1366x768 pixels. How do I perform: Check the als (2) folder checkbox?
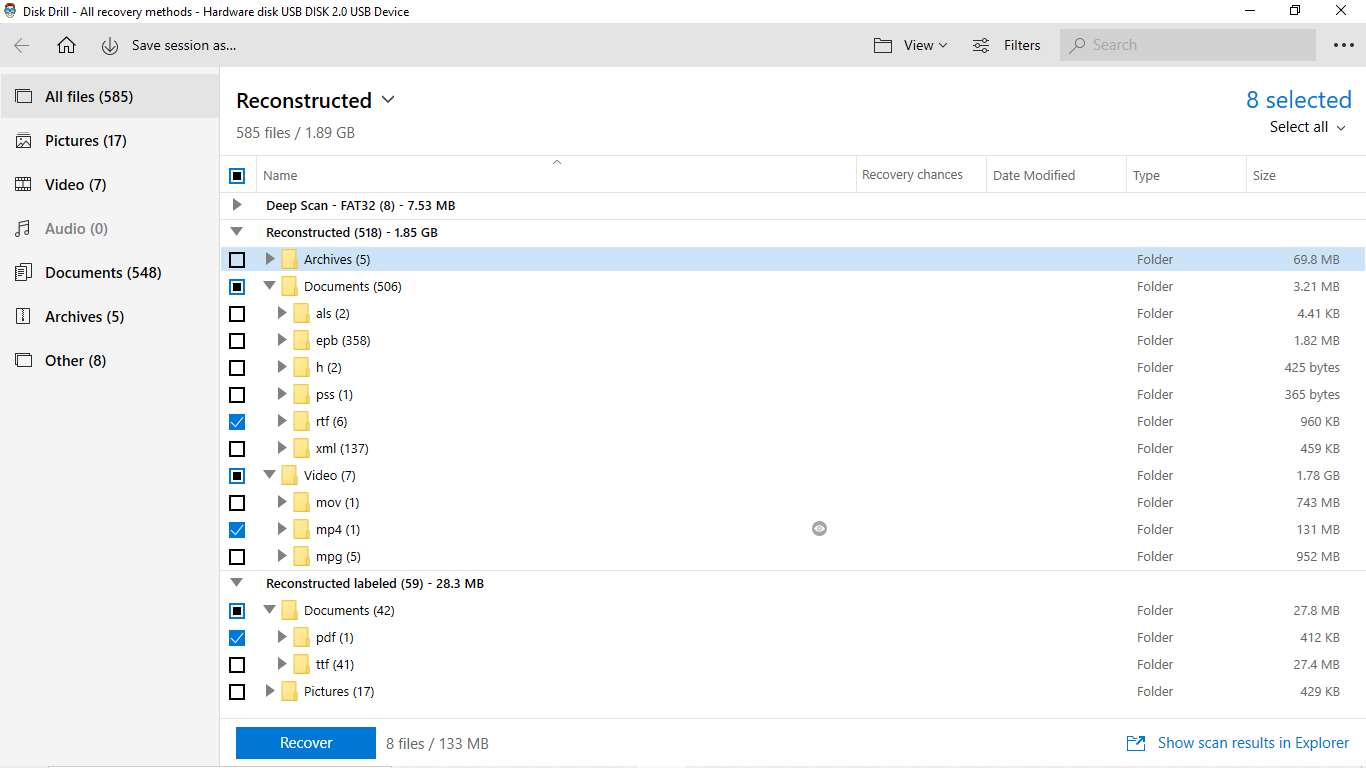click(237, 314)
